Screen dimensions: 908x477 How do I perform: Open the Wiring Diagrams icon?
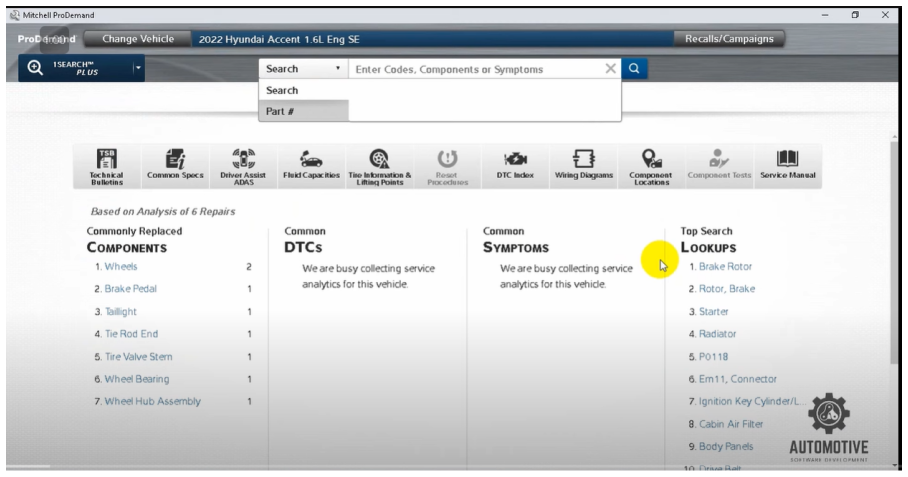pos(584,166)
